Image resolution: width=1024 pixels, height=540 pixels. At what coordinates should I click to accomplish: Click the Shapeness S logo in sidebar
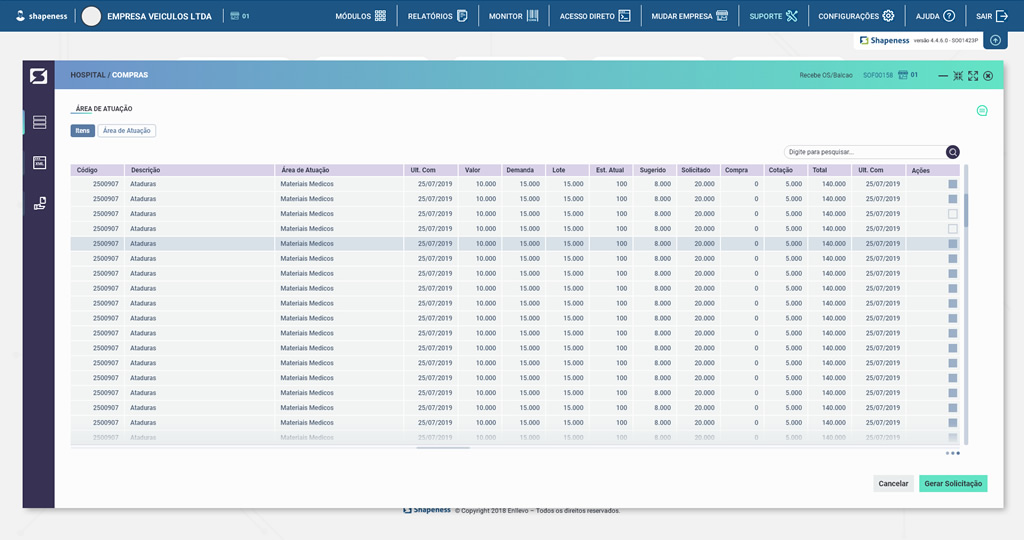(x=39, y=76)
